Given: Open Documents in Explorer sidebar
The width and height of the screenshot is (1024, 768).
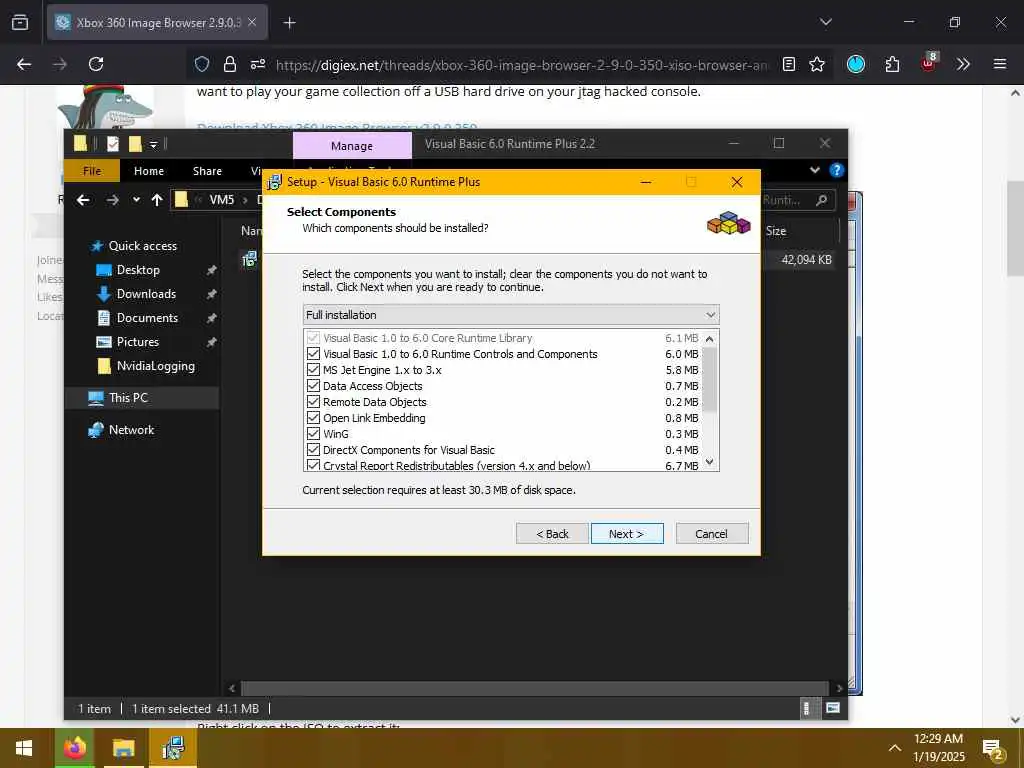Looking at the screenshot, I should [147, 318].
